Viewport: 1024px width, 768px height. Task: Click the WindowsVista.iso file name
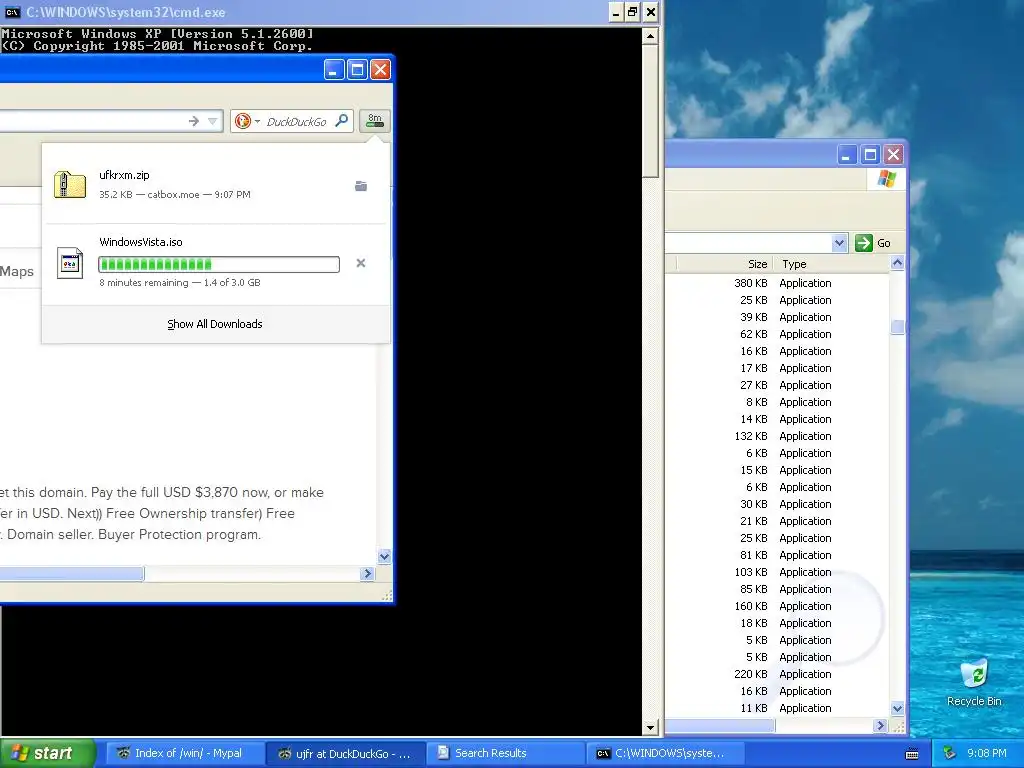[x=141, y=242]
